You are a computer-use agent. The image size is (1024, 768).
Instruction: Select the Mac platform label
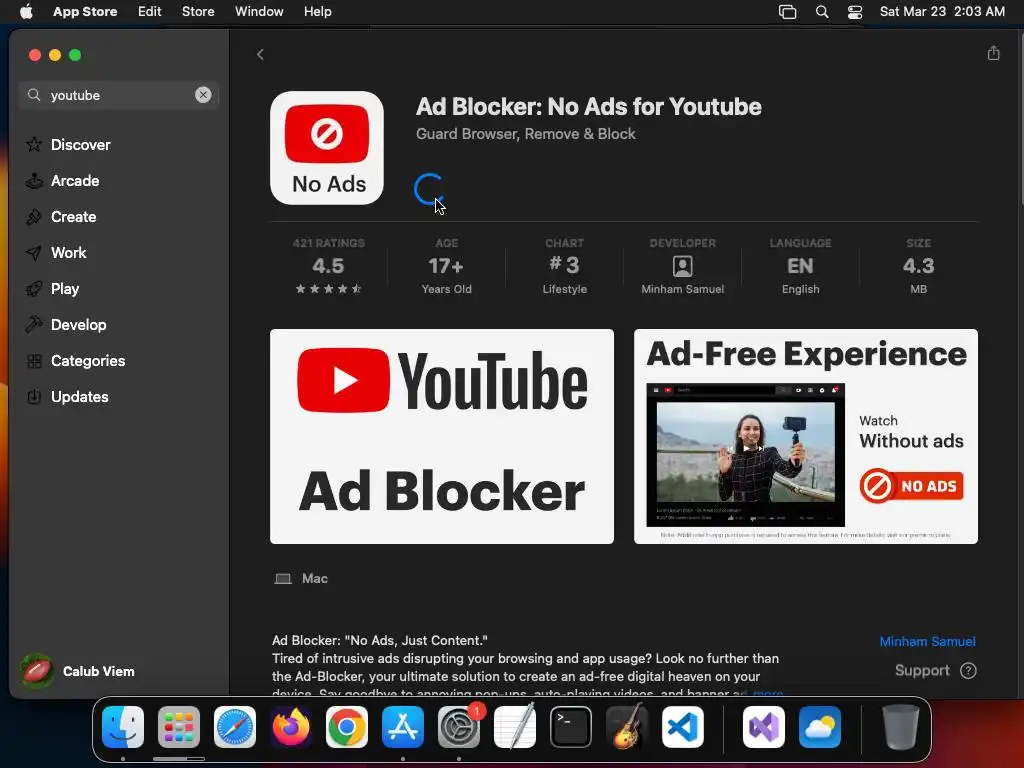(x=301, y=579)
